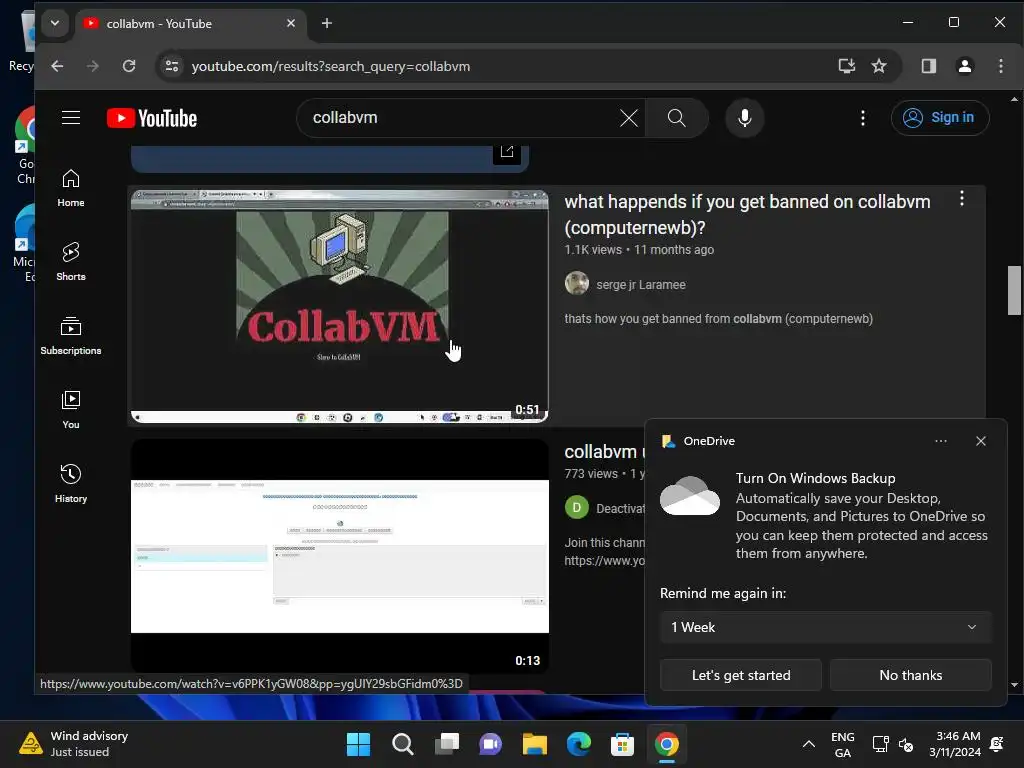Image resolution: width=1024 pixels, height=768 pixels.
Task: Show hidden icons in system tray
Action: (x=808, y=744)
